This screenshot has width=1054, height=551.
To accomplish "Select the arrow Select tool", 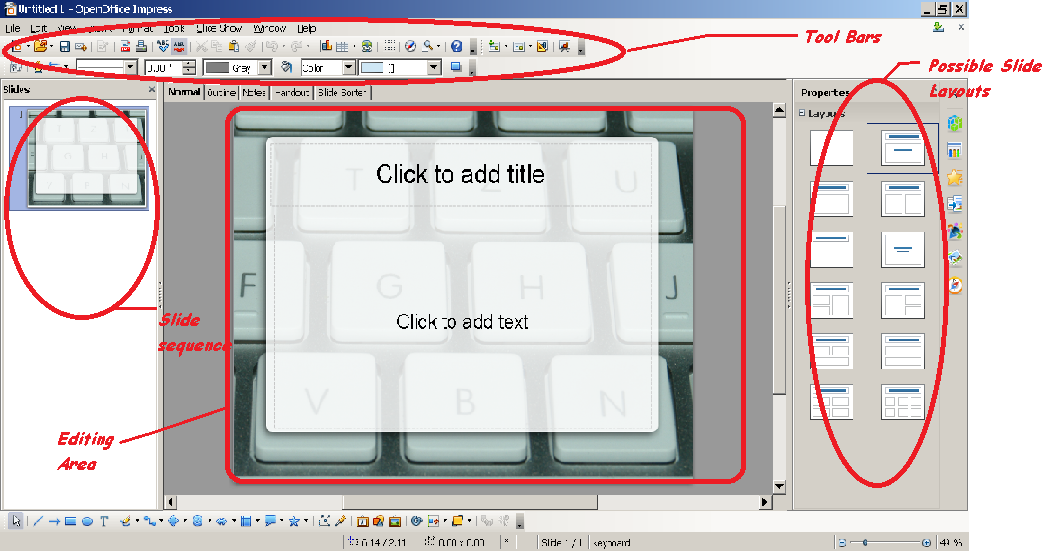I will click(x=16, y=521).
